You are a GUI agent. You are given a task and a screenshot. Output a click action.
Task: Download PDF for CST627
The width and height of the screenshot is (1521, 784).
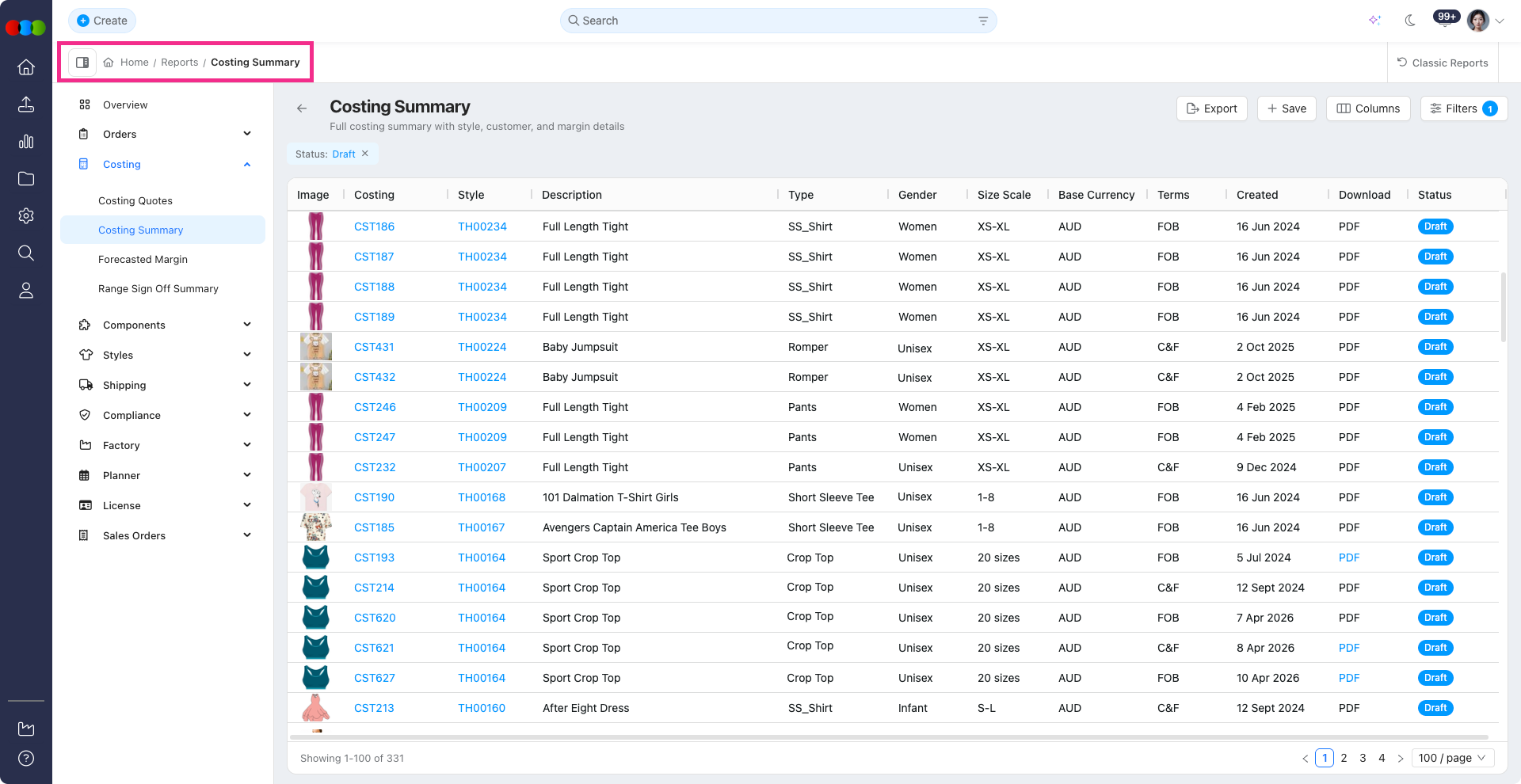click(1349, 678)
